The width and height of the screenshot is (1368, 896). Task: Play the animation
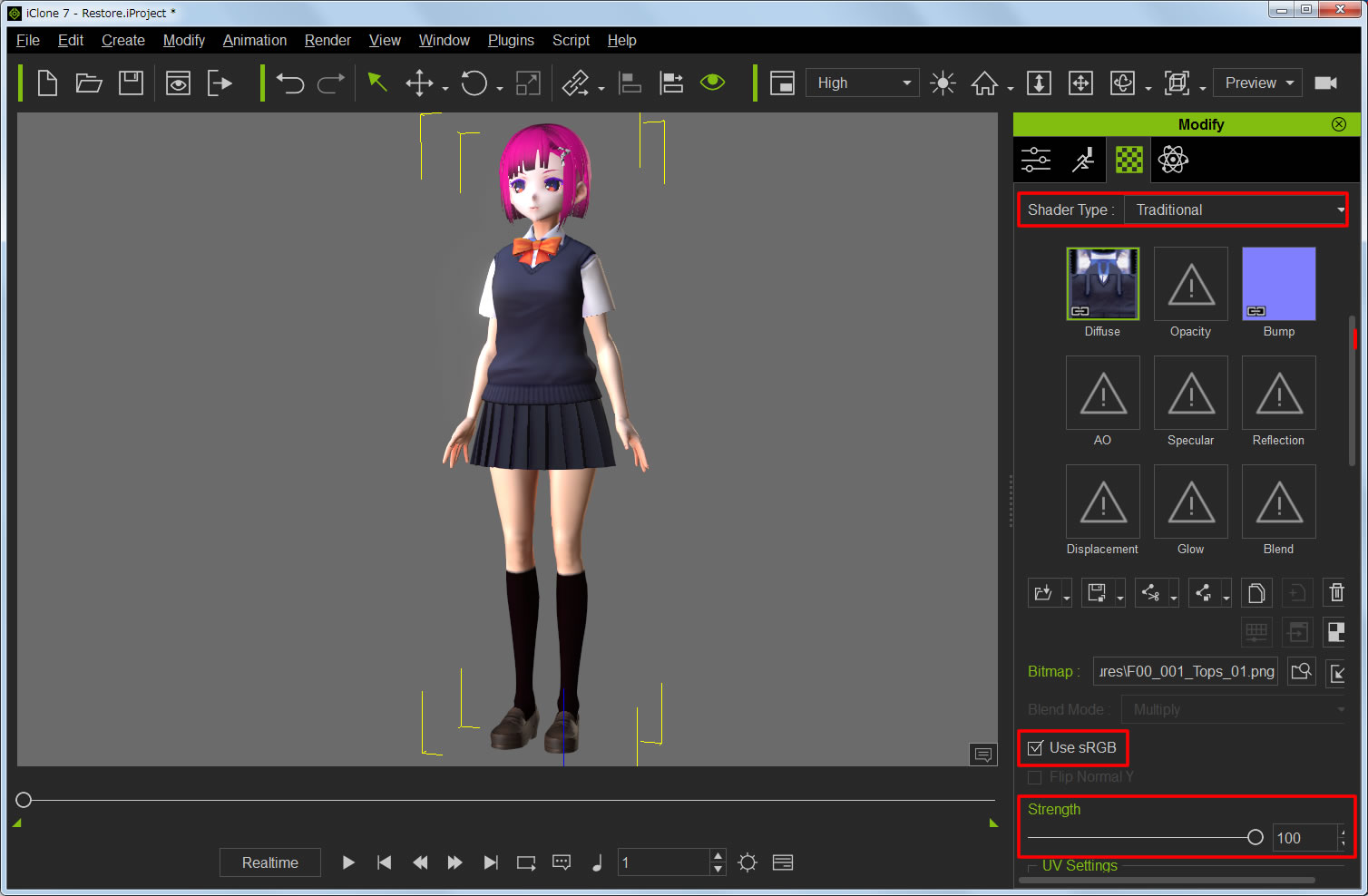tap(348, 862)
